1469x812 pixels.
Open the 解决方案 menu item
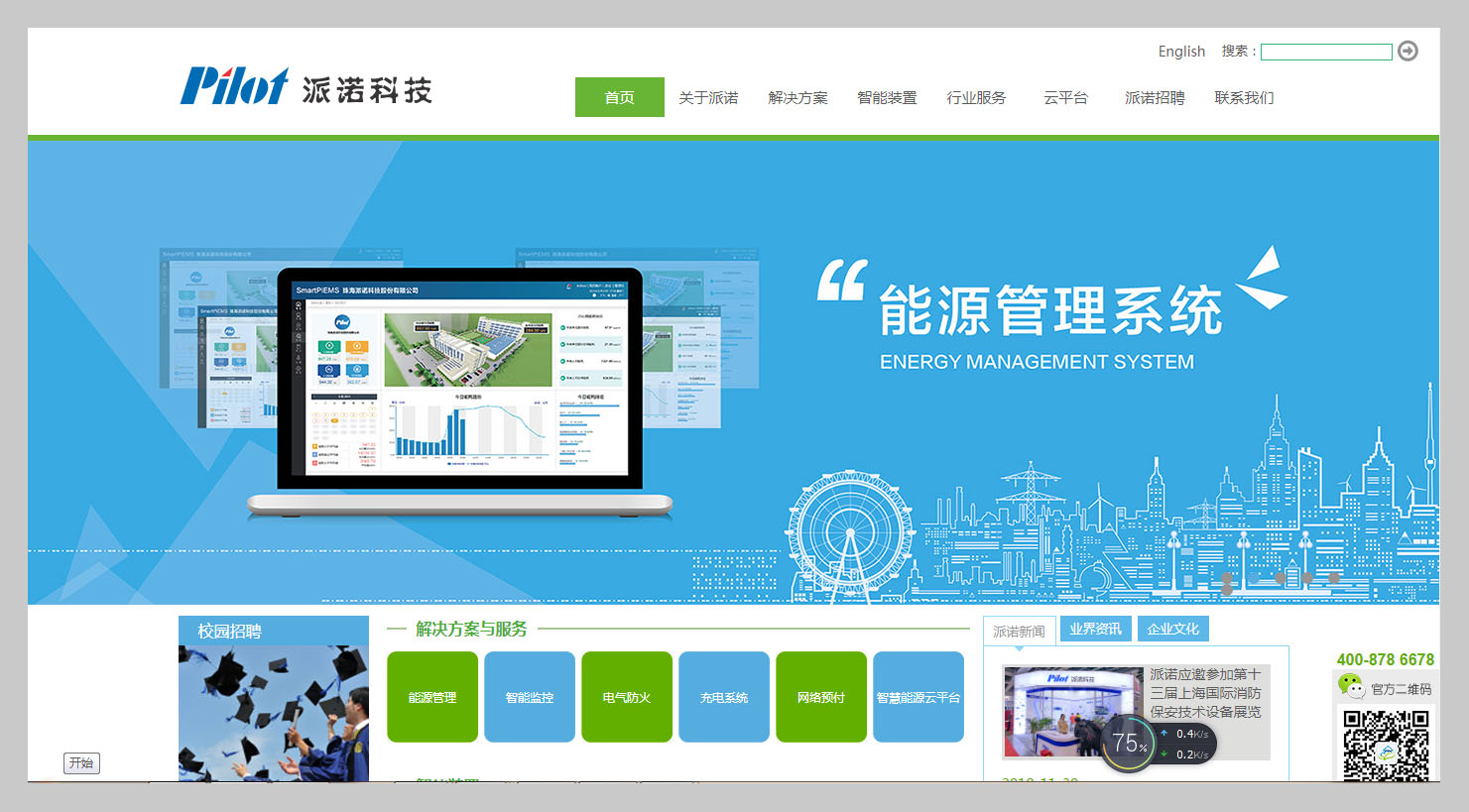tap(797, 97)
